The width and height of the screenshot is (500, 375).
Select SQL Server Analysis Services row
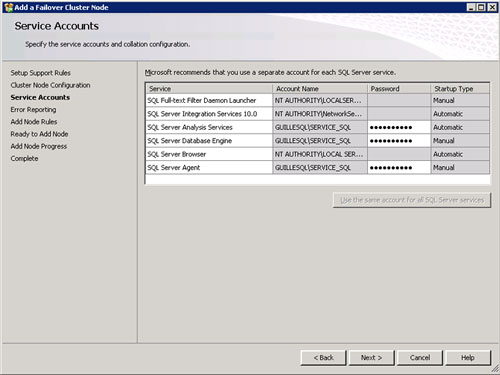tap(318, 127)
